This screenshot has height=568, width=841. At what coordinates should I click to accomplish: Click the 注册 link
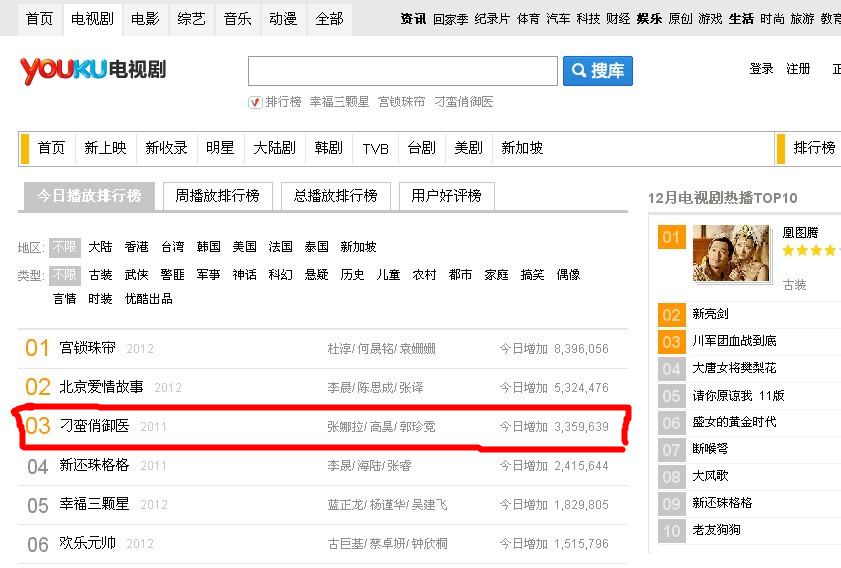tap(798, 69)
